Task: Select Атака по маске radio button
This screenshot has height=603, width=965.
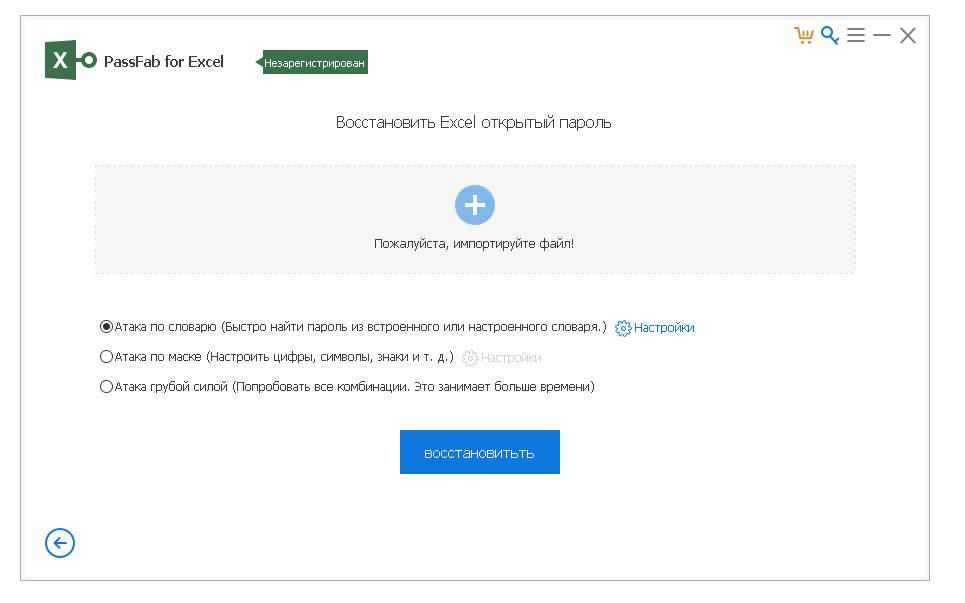Action: point(106,356)
